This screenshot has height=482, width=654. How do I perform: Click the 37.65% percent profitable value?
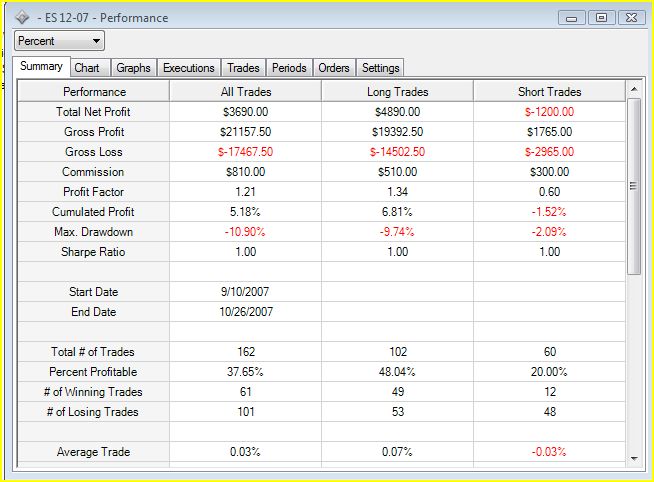click(245, 372)
